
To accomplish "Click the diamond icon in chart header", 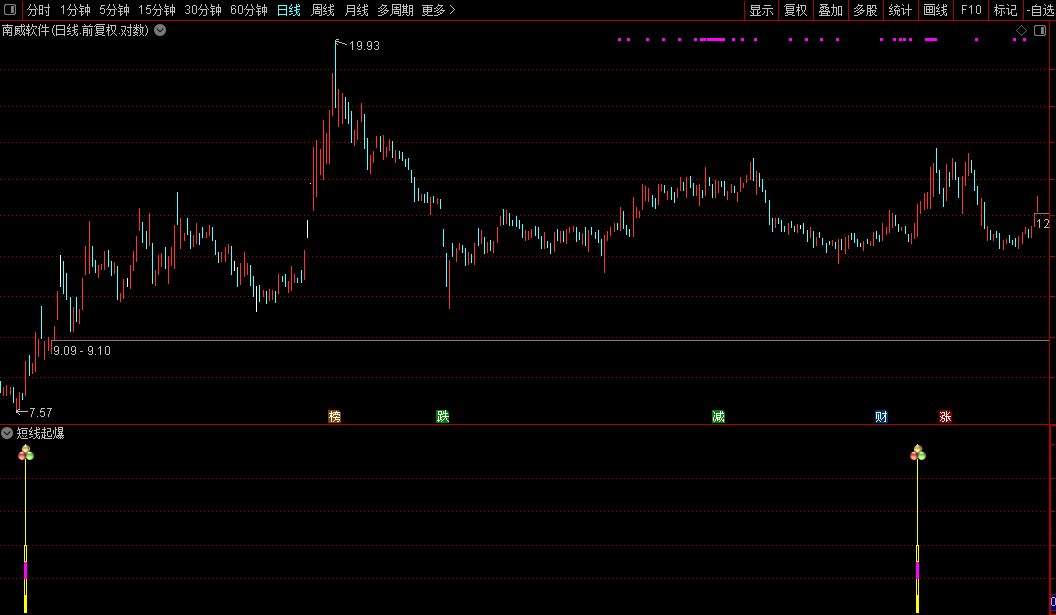I will (1022, 31).
